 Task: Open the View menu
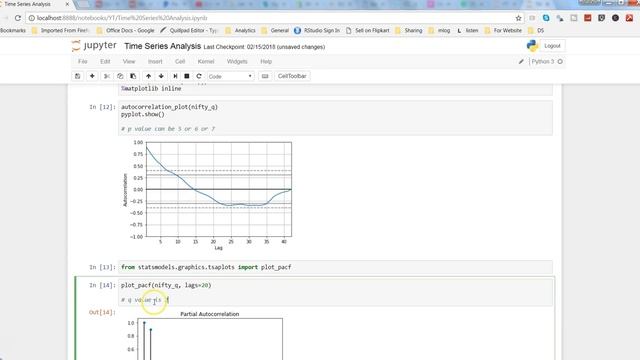[129, 62]
